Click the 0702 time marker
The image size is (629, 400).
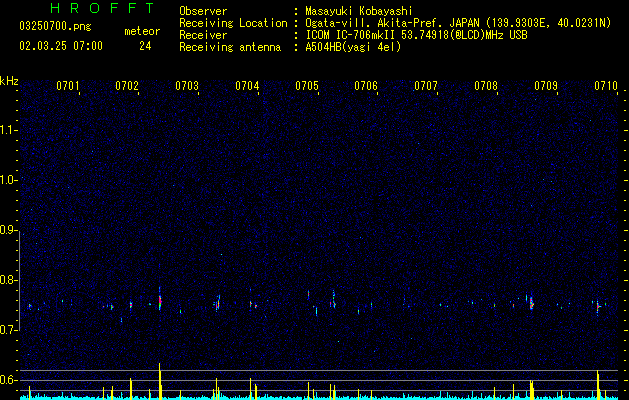click(x=127, y=86)
